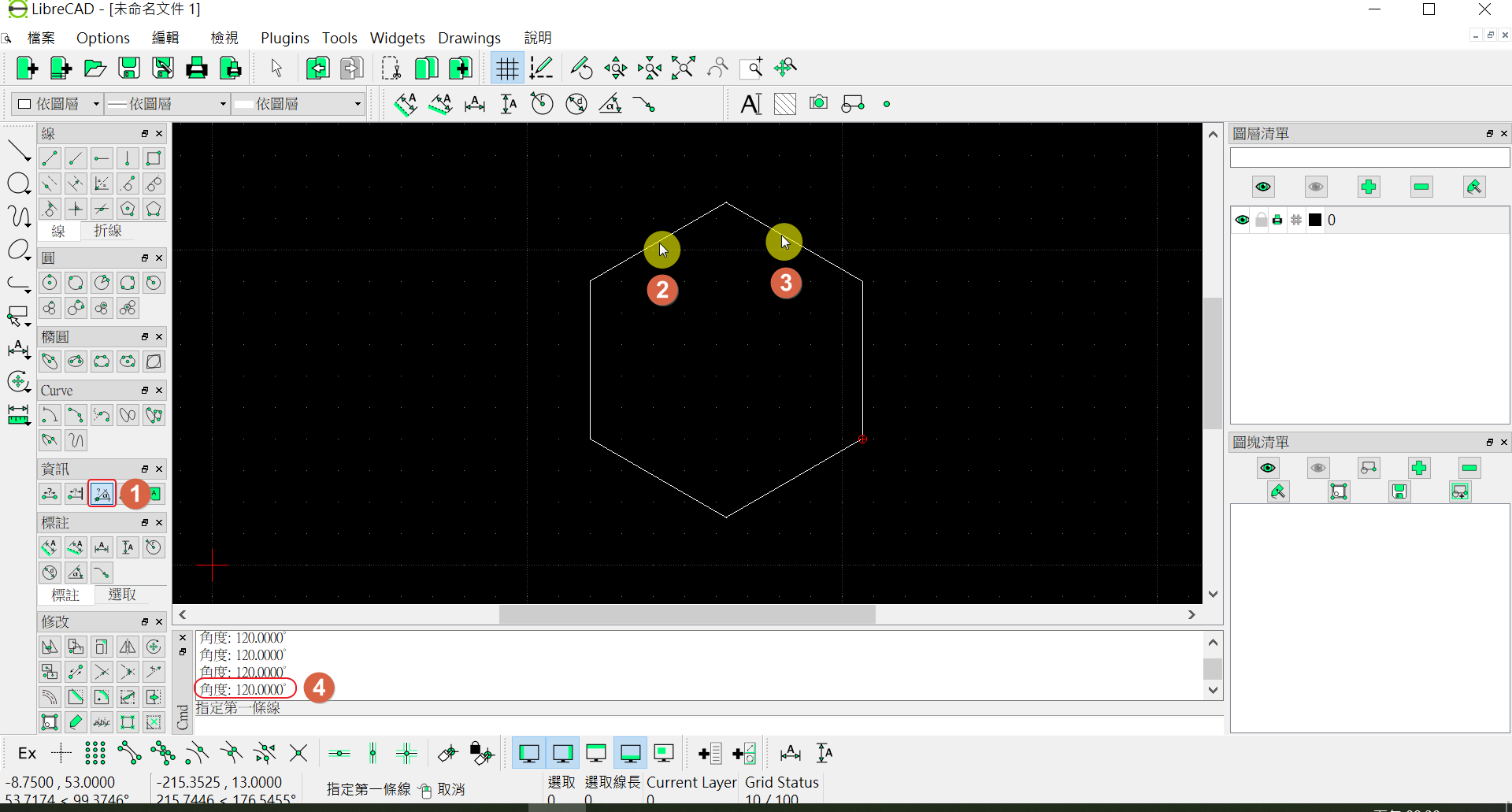Select the move/copy modify tool
This screenshot has height=812, width=1512.
click(50, 647)
